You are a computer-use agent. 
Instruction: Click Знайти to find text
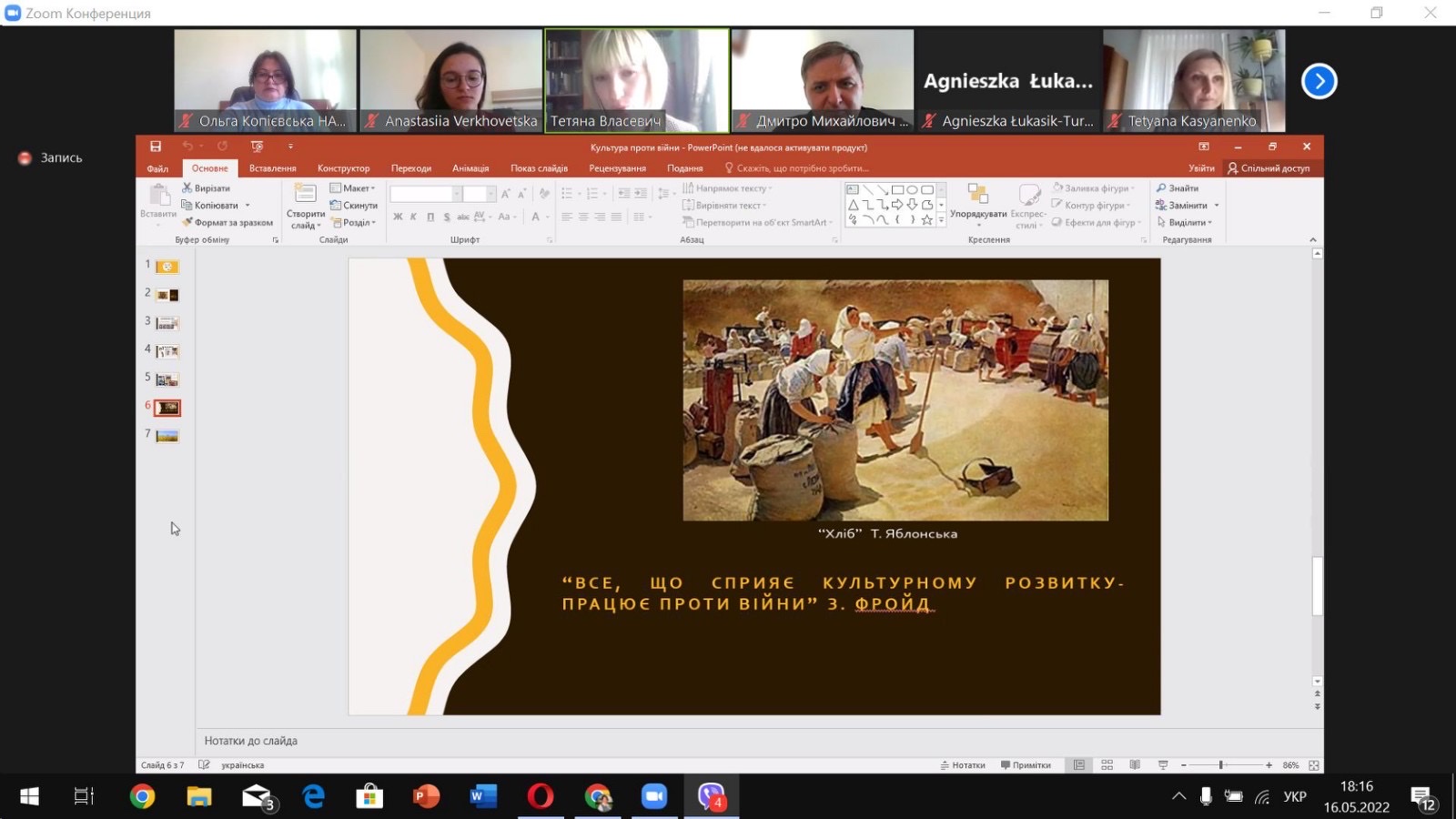pos(1178,188)
